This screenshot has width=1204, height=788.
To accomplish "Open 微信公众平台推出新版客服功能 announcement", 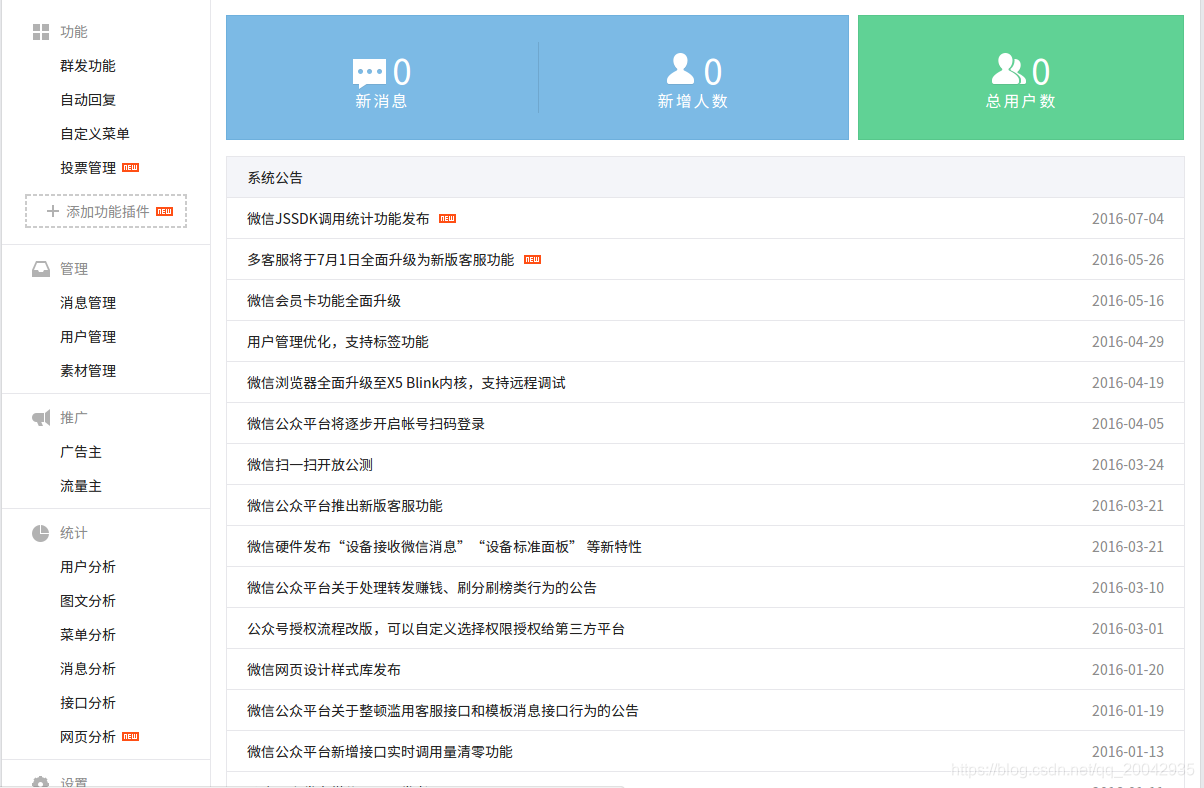I will 345,506.
